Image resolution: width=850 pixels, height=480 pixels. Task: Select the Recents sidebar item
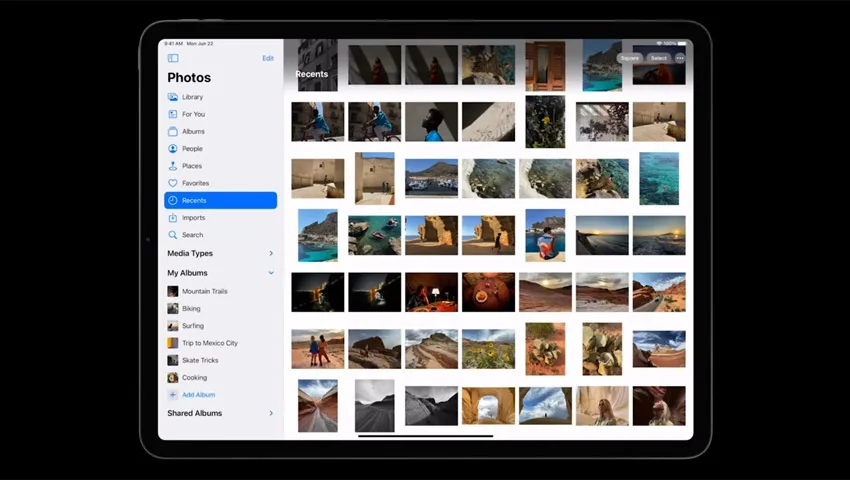click(221, 200)
